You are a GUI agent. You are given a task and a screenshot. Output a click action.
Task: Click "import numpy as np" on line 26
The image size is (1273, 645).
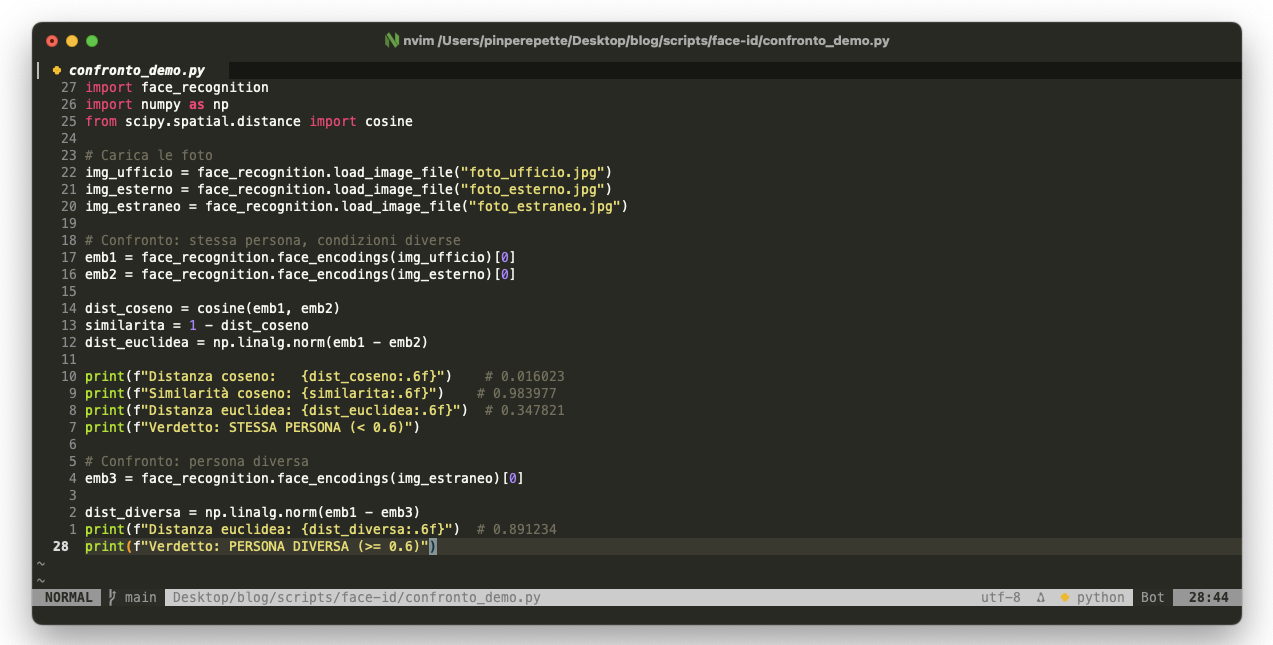coord(158,104)
